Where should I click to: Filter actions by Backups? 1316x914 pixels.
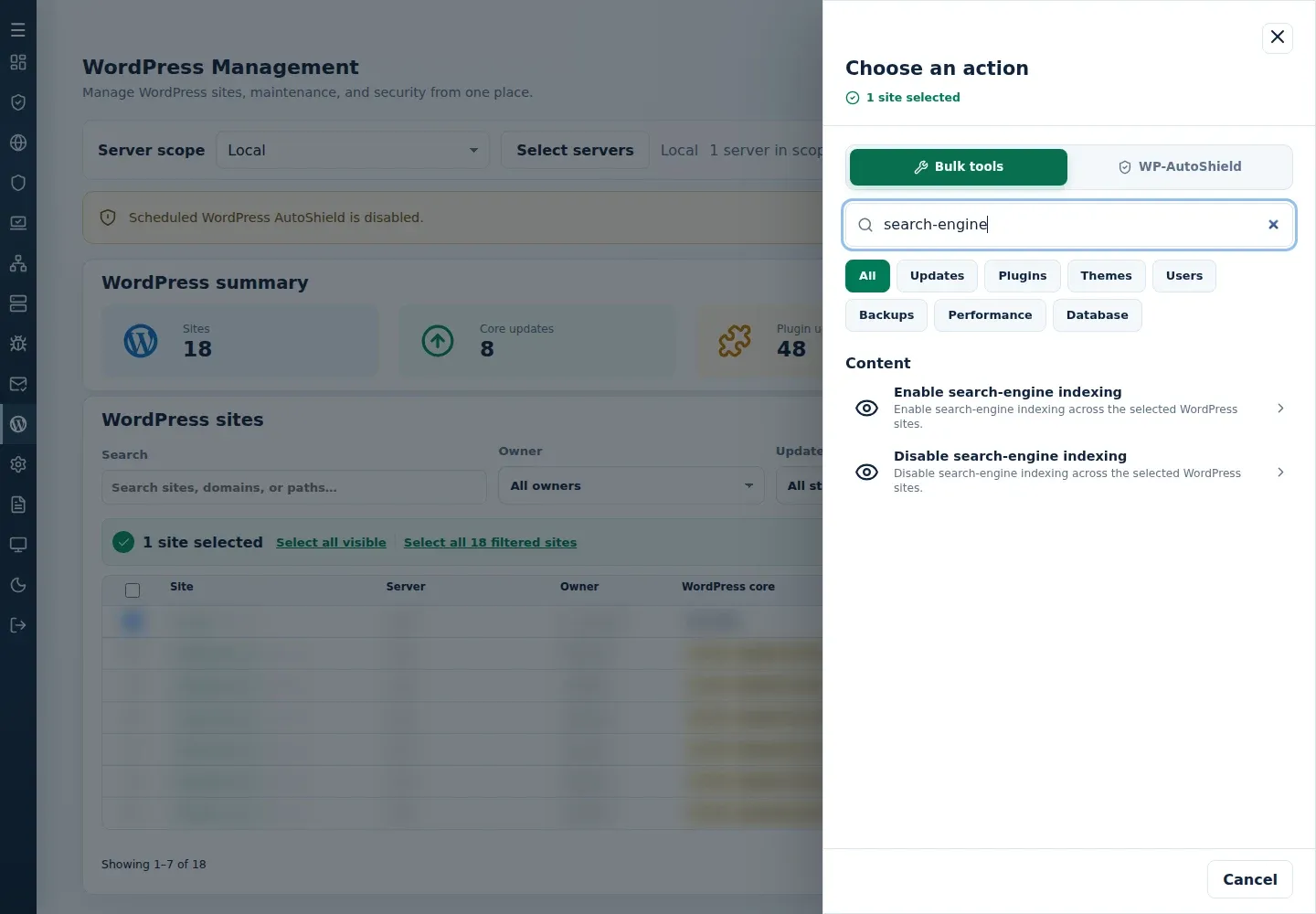(886, 315)
